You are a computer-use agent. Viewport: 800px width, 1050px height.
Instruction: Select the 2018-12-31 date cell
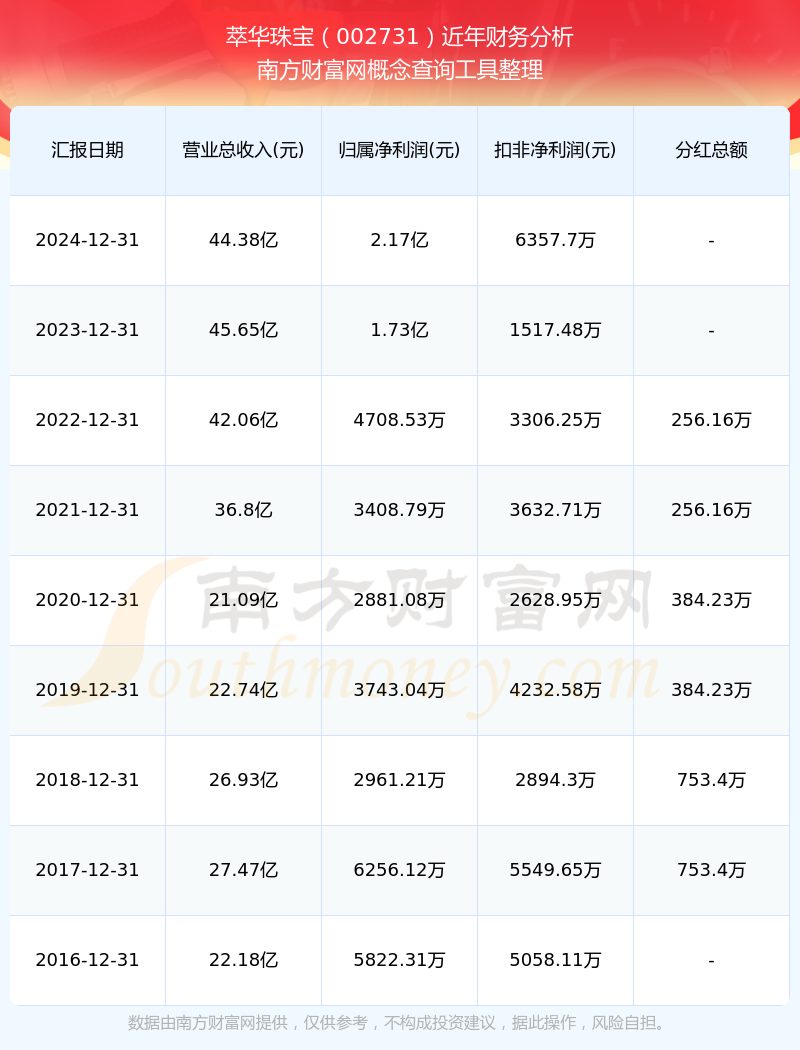tap(88, 780)
